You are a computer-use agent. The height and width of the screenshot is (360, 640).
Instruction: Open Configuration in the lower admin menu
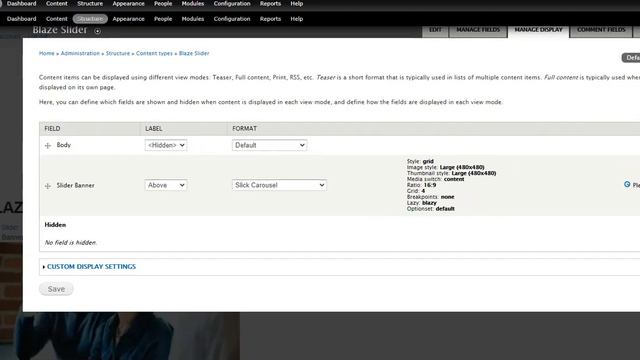click(x=232, y=19)
